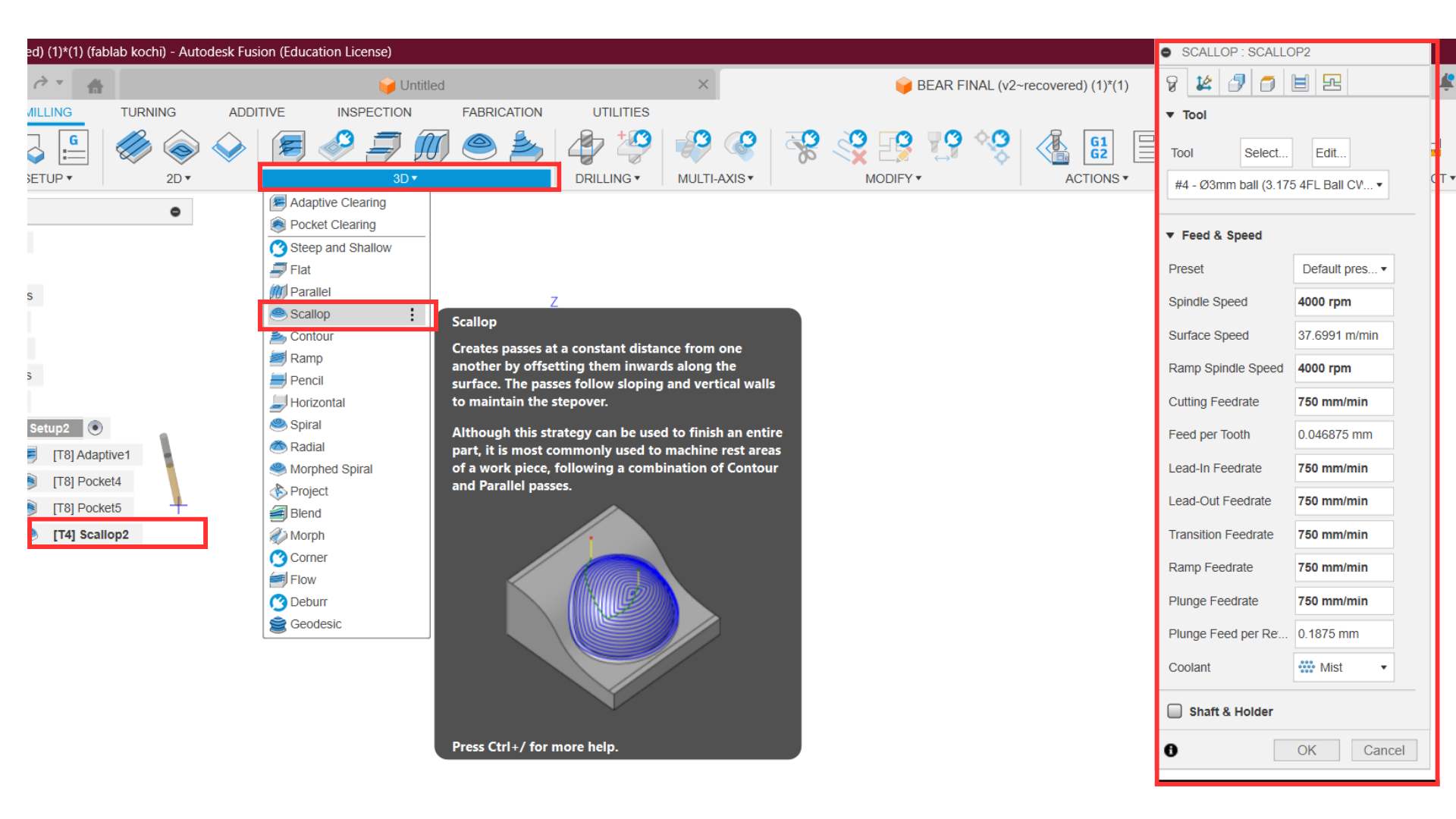Screen dimensions: 1456x819
Task: Click the Redo arrow icon
Action: 41,82
